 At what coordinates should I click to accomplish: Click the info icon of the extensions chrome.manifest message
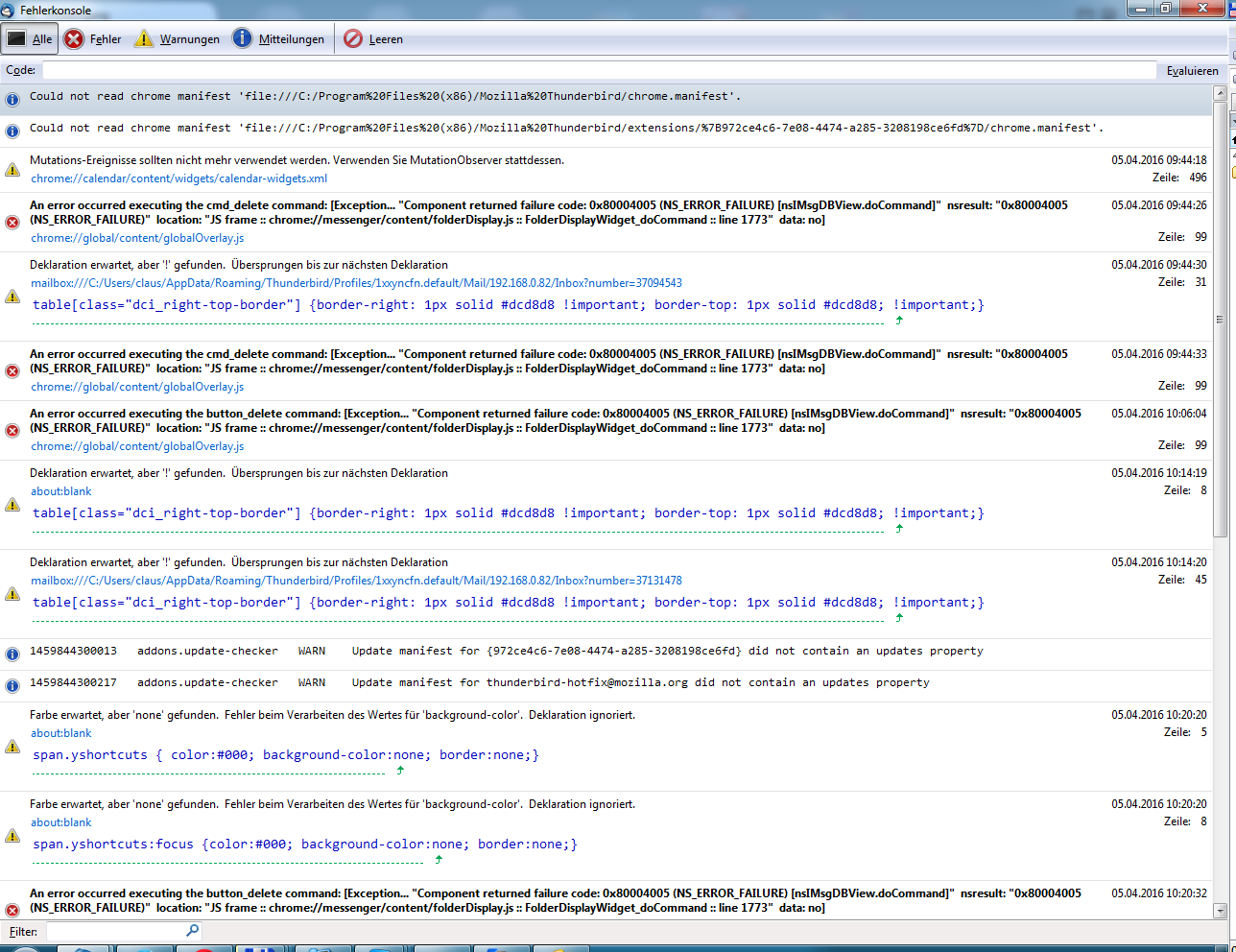[12, 131]
